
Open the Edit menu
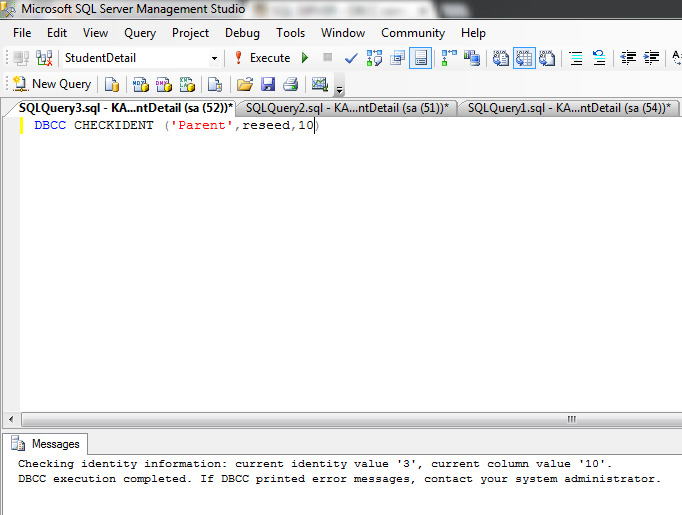point(57,33)
